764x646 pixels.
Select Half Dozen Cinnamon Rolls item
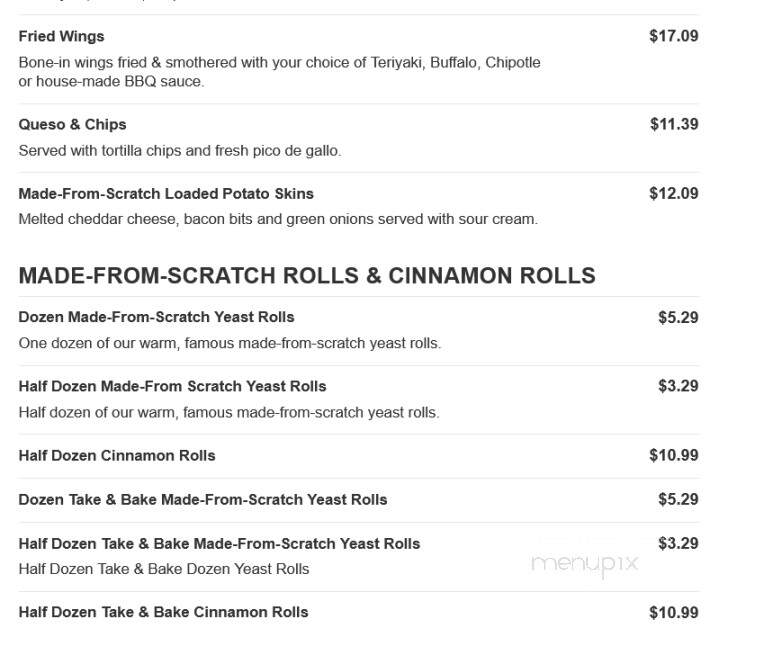117,456
